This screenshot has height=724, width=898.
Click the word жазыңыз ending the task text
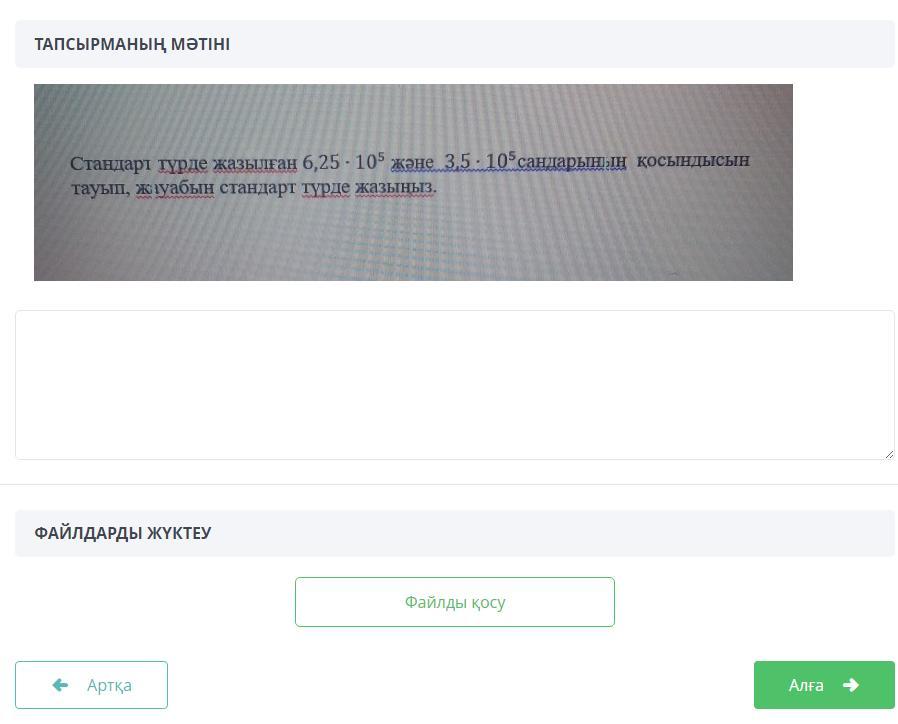[395, 187]
